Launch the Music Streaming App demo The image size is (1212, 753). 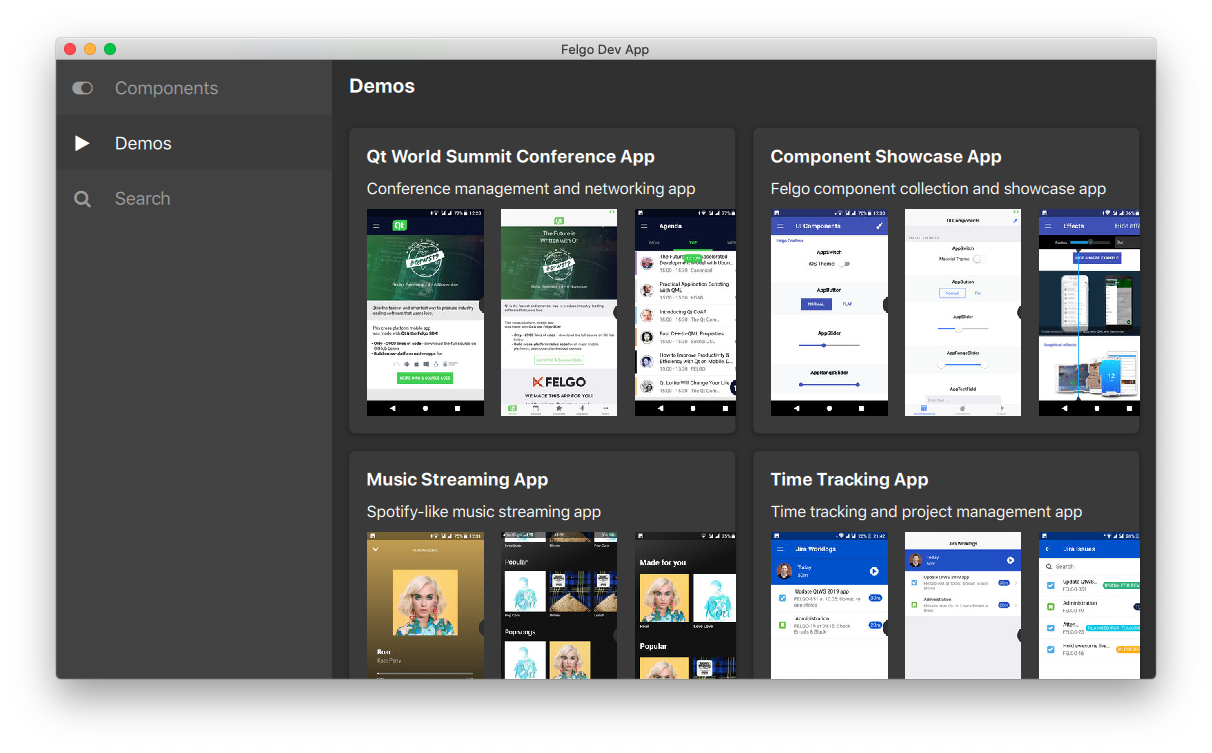tap(457, 479)
